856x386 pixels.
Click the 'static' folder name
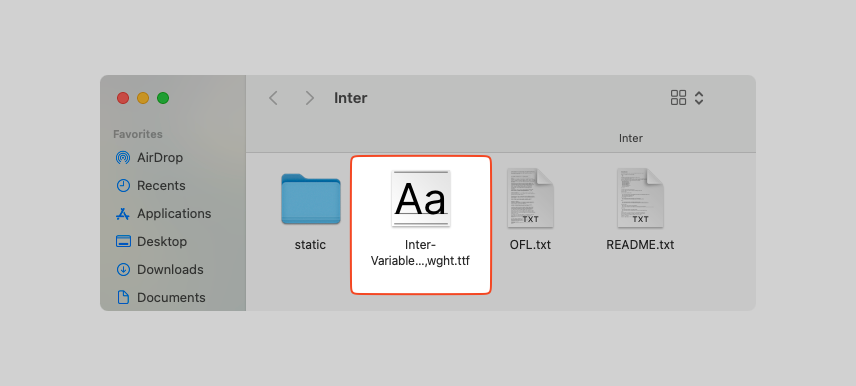(x=310, y=245)
